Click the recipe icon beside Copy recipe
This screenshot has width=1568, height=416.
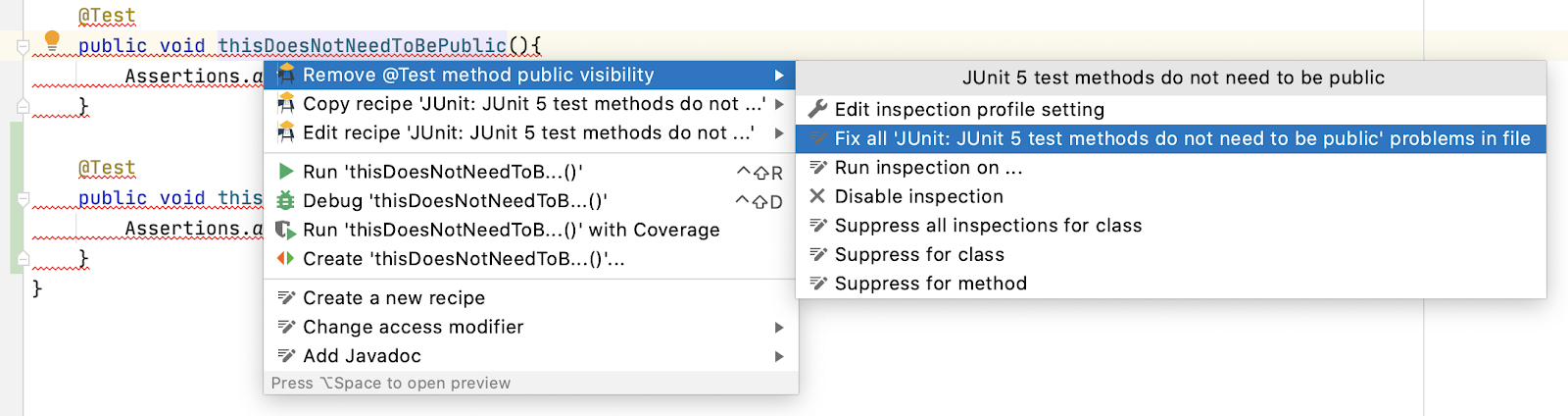pyautogui.click(x=286, y=103)
